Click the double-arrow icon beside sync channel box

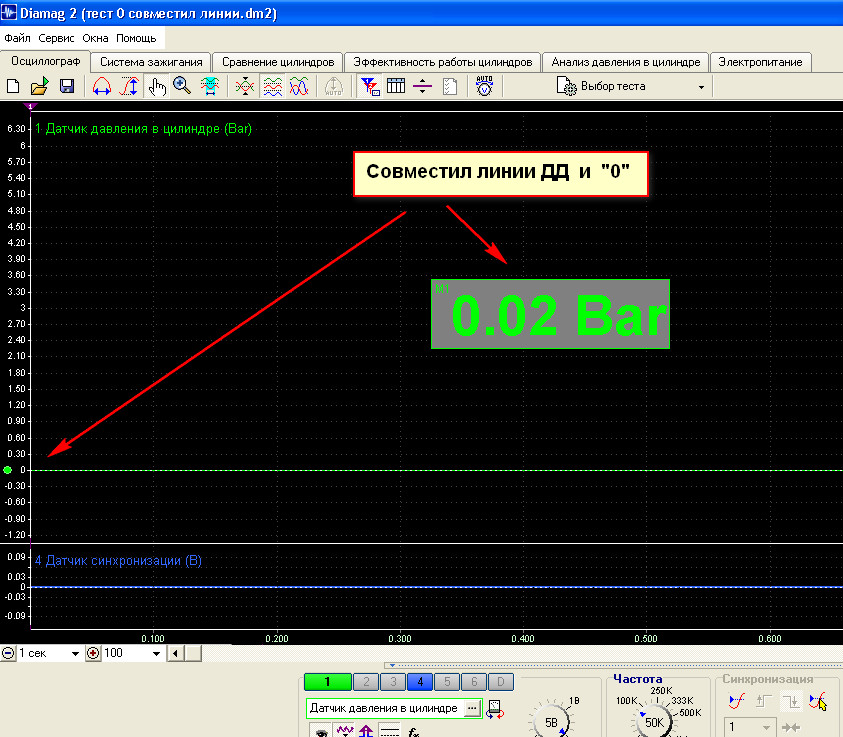(791, 727)
